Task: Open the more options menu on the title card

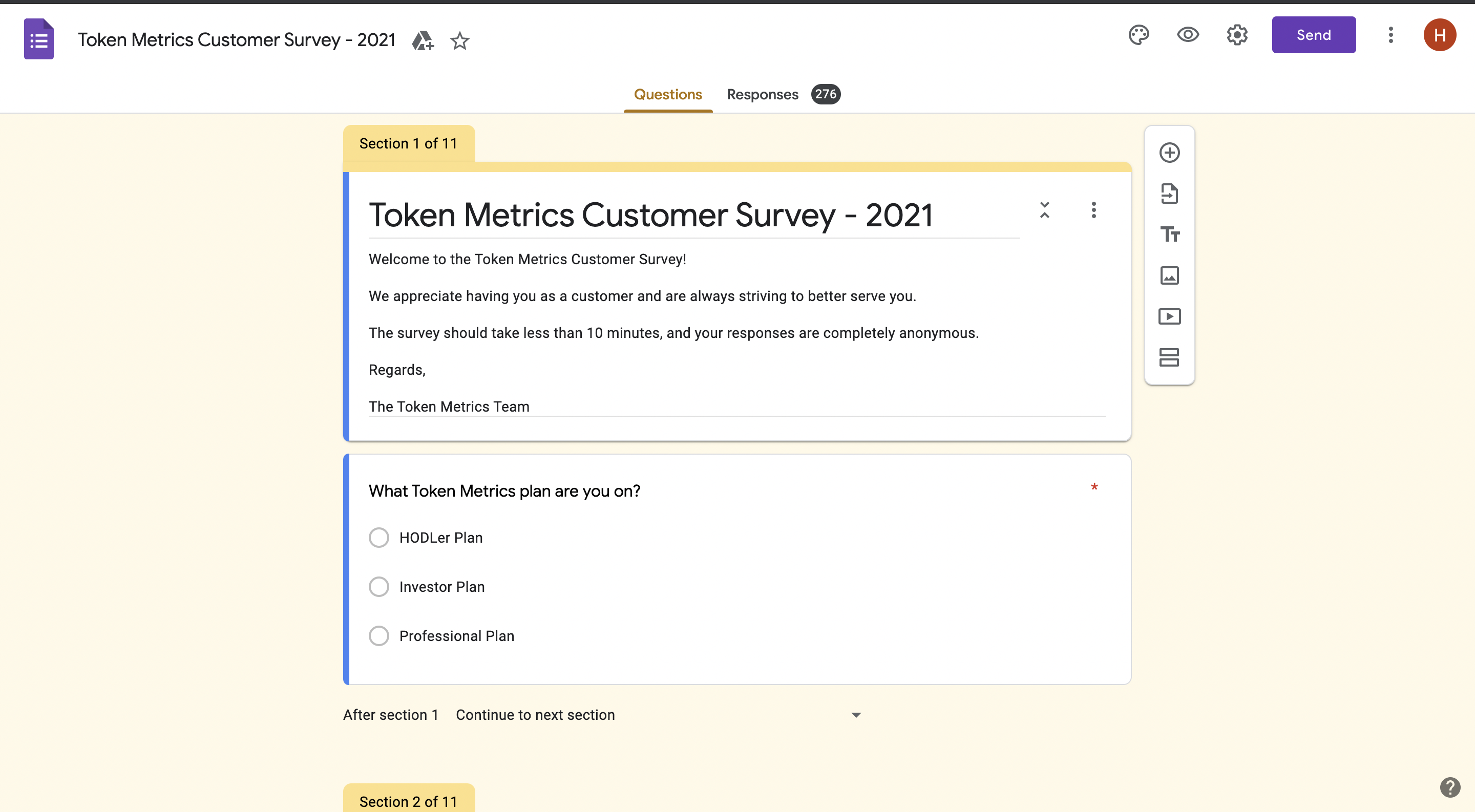Action: [1093, 210]
